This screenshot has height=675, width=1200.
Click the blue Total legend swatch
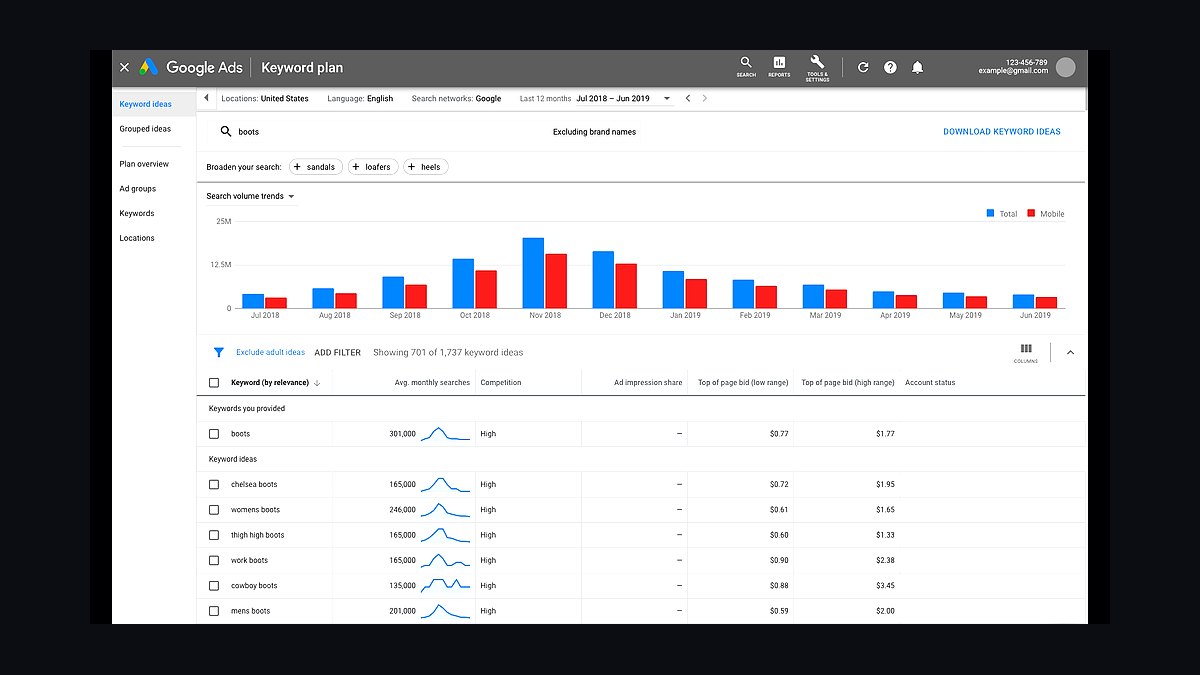coord(990,214)
